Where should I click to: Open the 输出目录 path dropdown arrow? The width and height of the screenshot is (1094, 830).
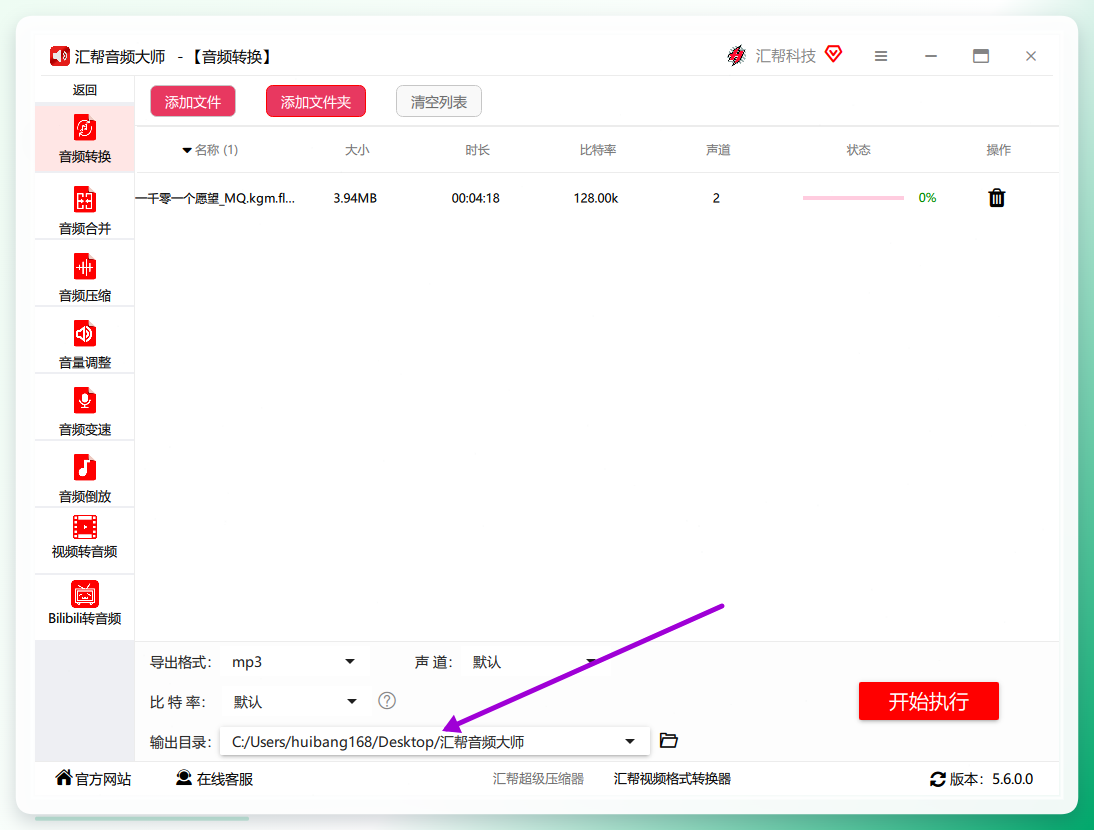[x=630, y=741]
